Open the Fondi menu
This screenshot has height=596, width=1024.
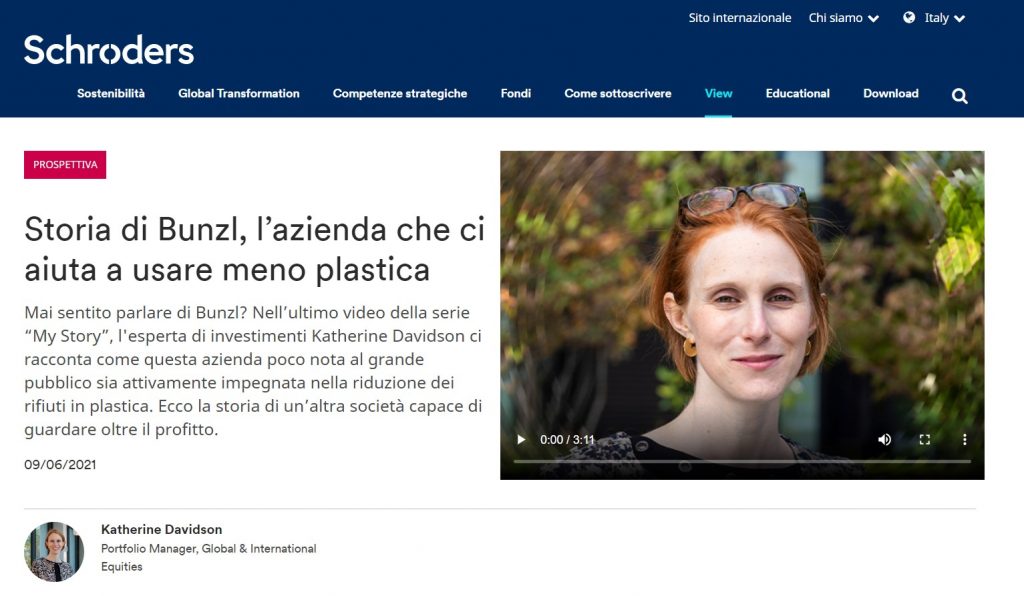pyautogui.click(x=516, y=93)
